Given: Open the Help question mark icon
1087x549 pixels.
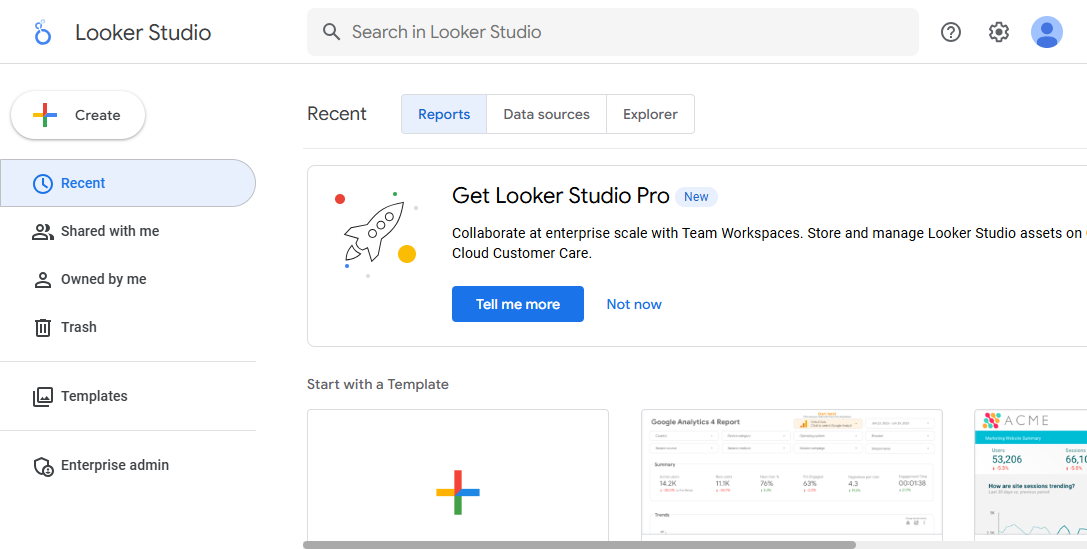Looking at the screenshot, I should (x=950, y=32).
